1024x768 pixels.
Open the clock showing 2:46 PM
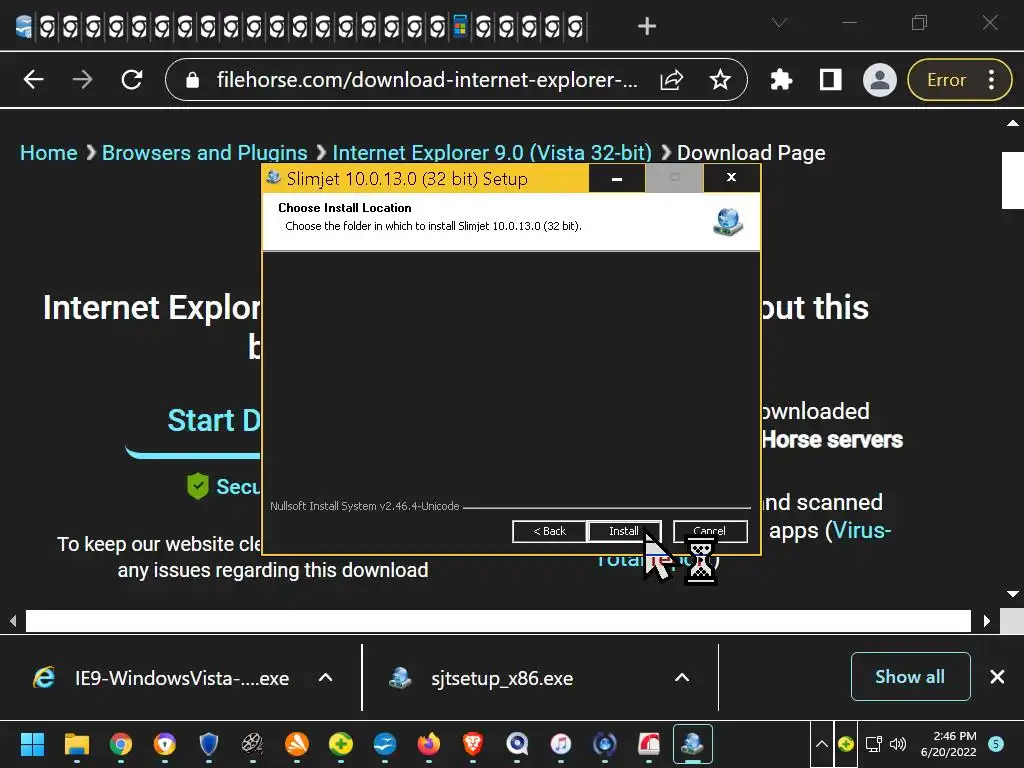pyautogui.click(x=948, y=744)
